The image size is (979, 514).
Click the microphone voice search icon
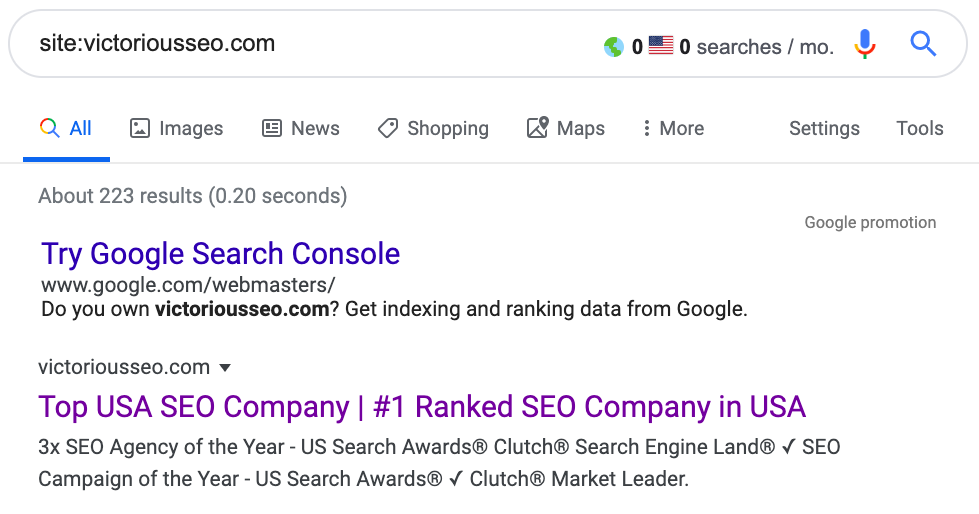click(865, 45)
